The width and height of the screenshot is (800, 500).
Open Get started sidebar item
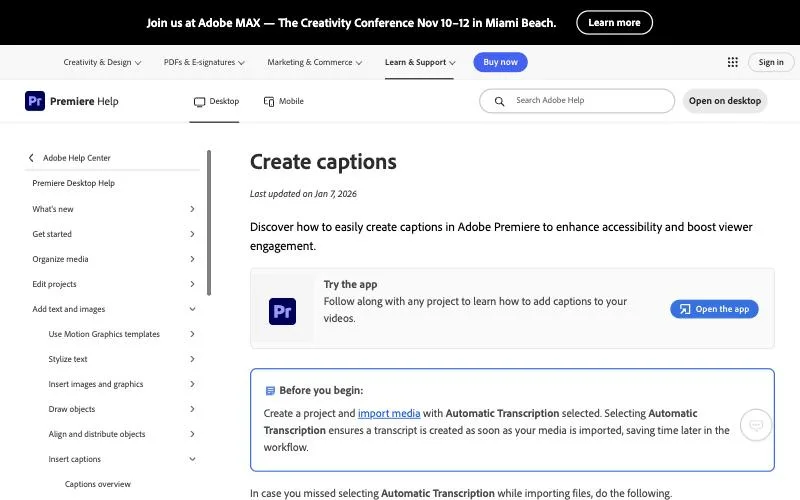pyautogui.click(x=52, y=234)
